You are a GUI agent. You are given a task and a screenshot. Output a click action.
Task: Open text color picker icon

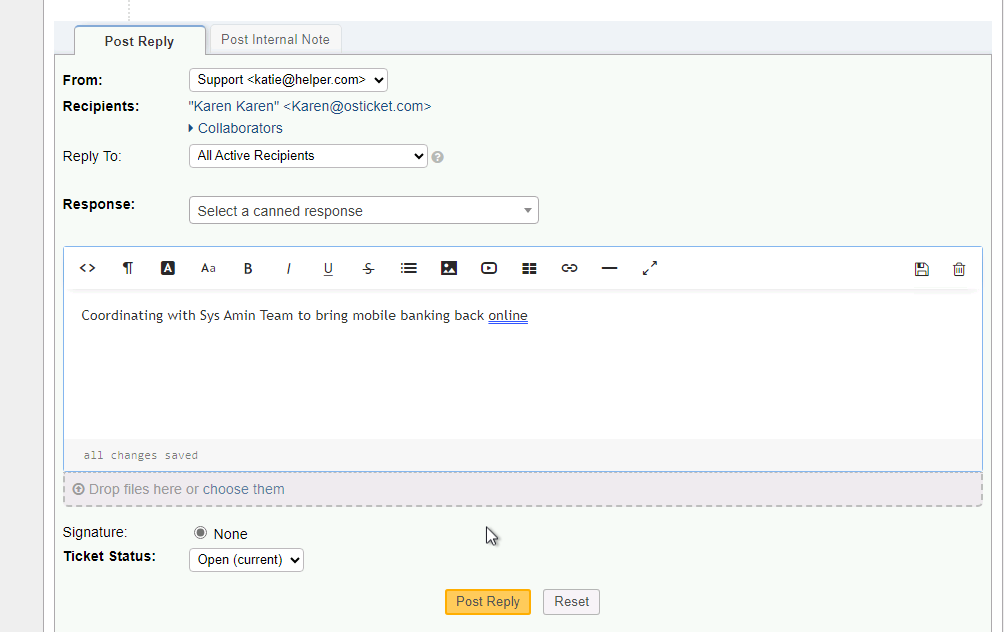[168, 268]
